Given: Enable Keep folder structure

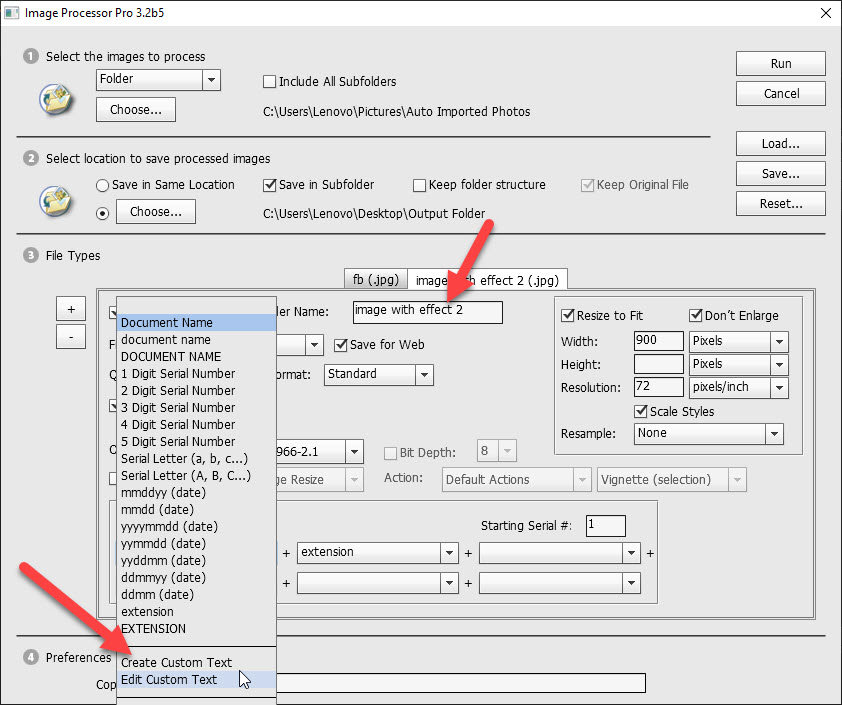Looking at the screenshot, I should click(x=418, y=185).
